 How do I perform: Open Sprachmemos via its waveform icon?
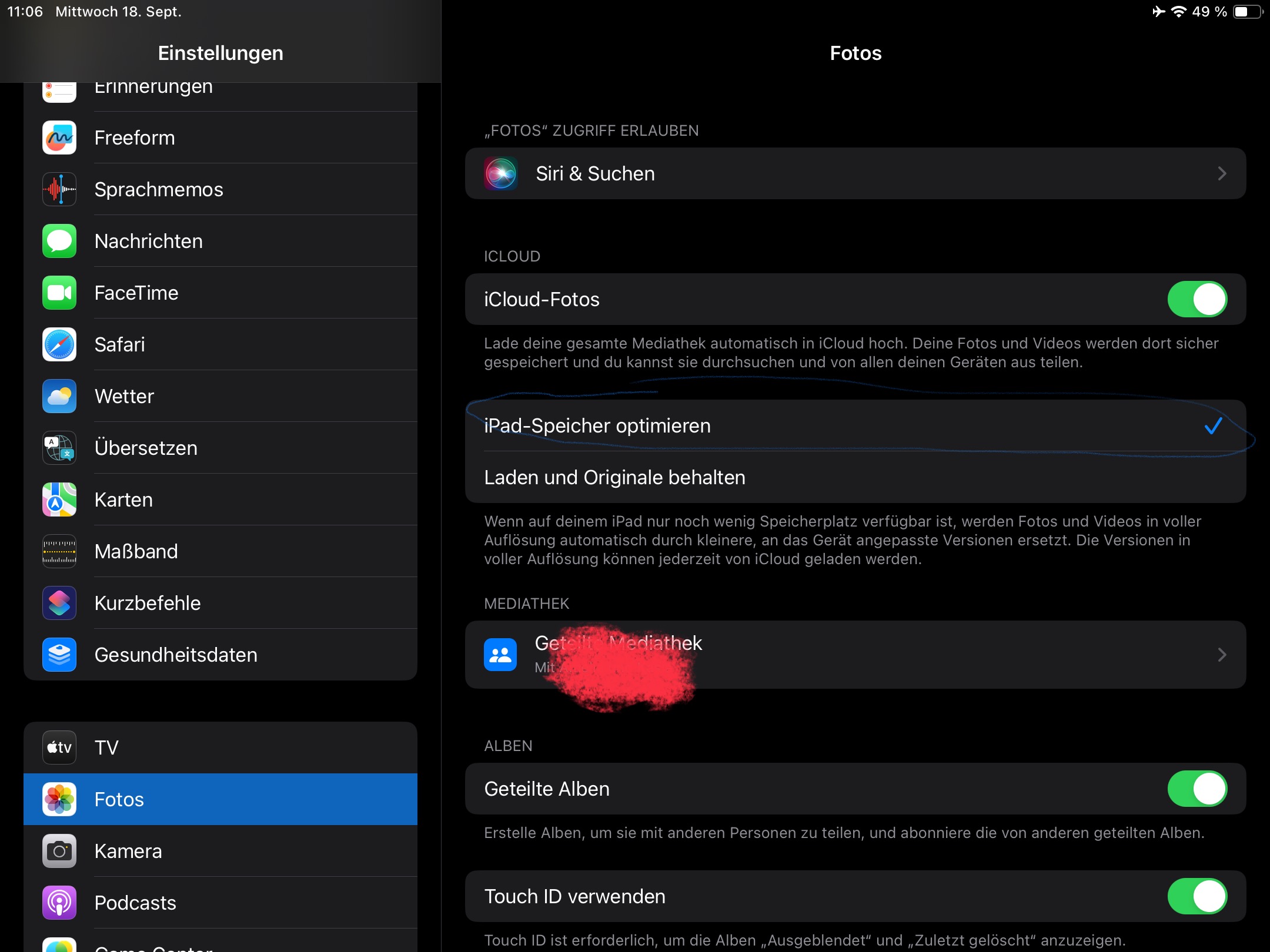click(59, 189)
